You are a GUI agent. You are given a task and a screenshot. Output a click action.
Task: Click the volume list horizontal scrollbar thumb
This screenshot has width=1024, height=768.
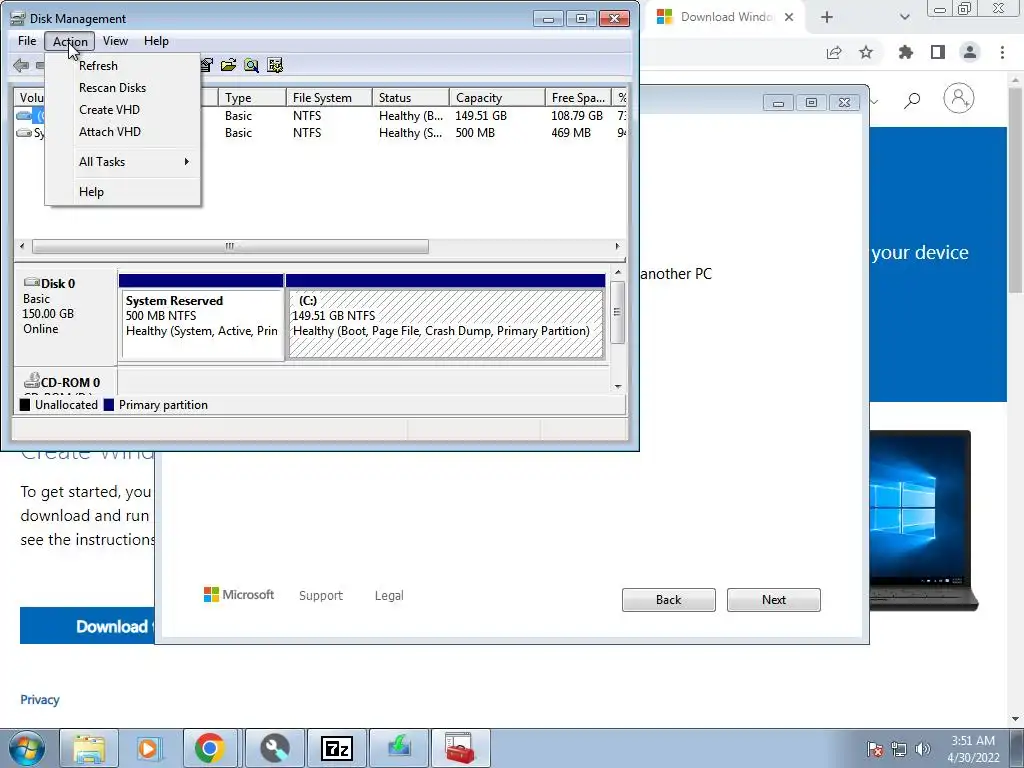(230, 247)
